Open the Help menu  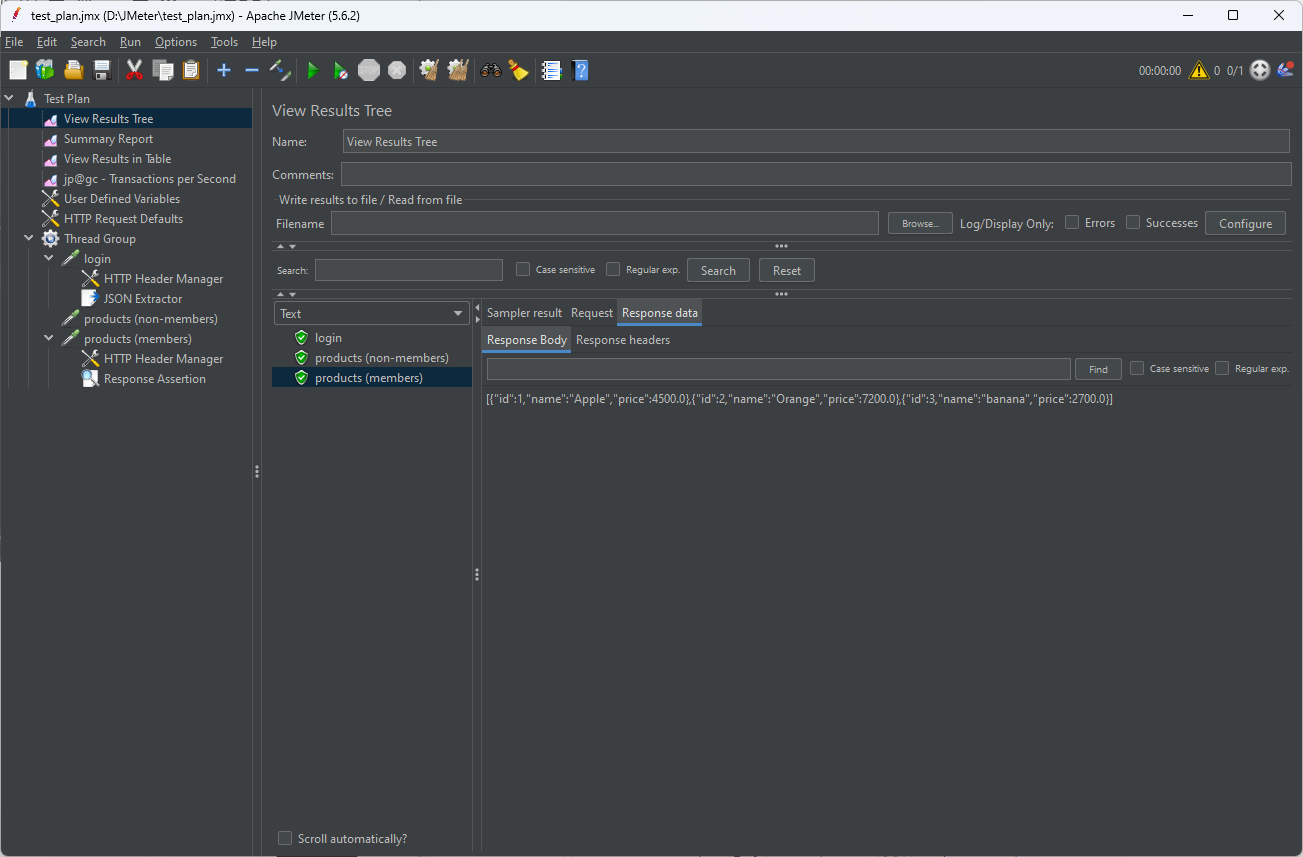pyautogui.click(x=264, y=42)
